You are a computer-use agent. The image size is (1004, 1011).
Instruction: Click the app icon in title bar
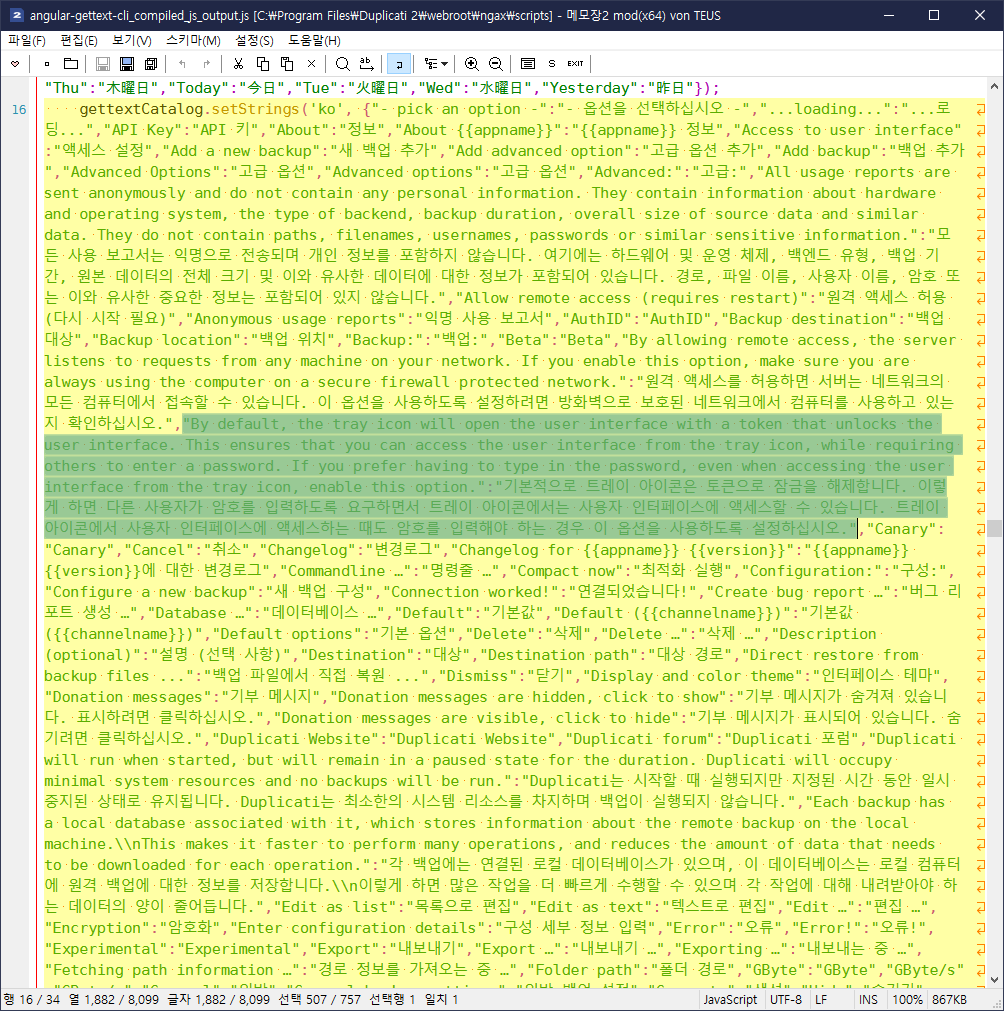[x=16, y=15]
